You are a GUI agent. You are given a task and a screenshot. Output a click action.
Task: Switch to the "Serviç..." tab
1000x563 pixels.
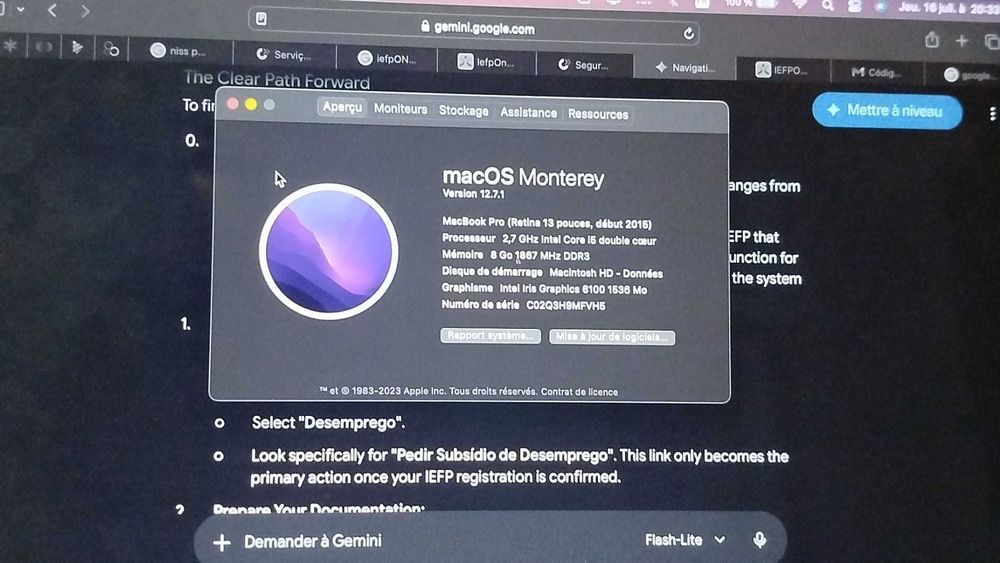click(x=284, y=55)
